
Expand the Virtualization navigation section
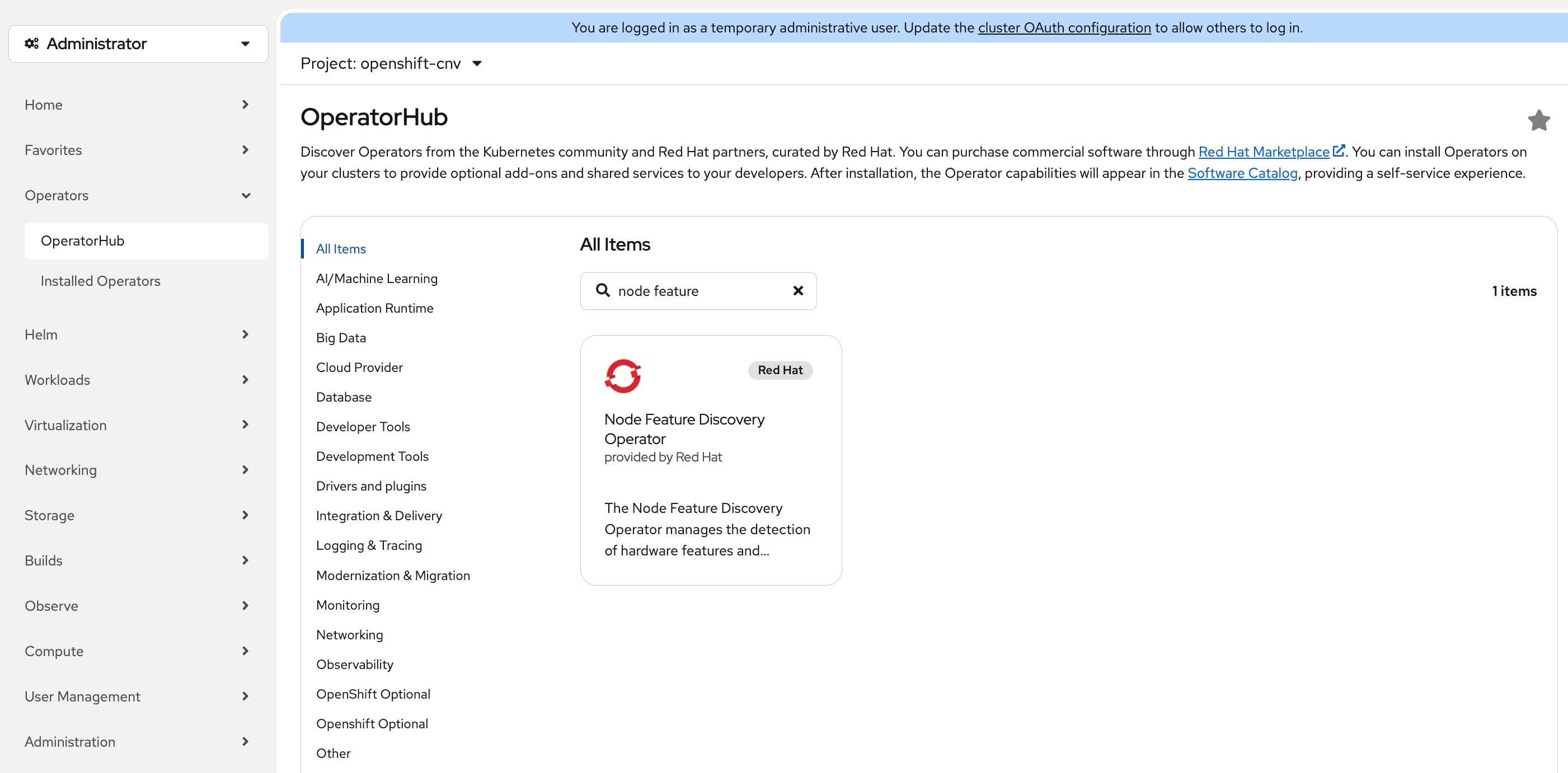(138, 425)
